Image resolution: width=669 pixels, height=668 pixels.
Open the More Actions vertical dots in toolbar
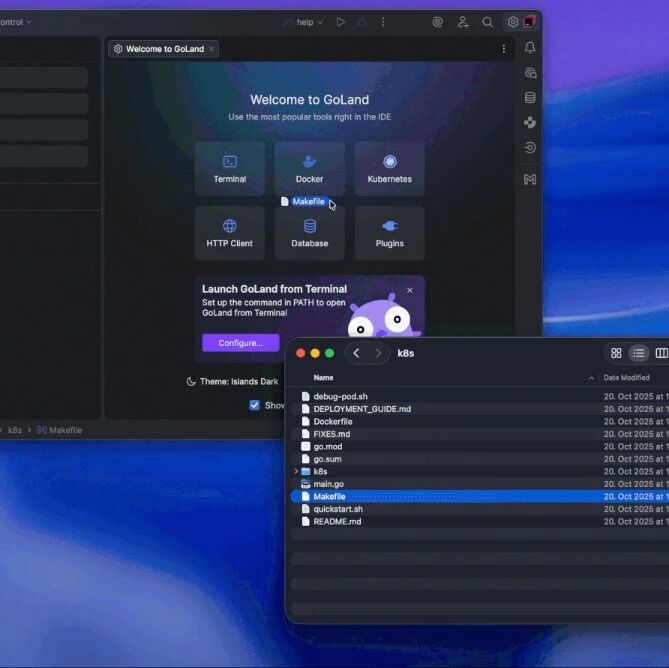click(383, 22)
